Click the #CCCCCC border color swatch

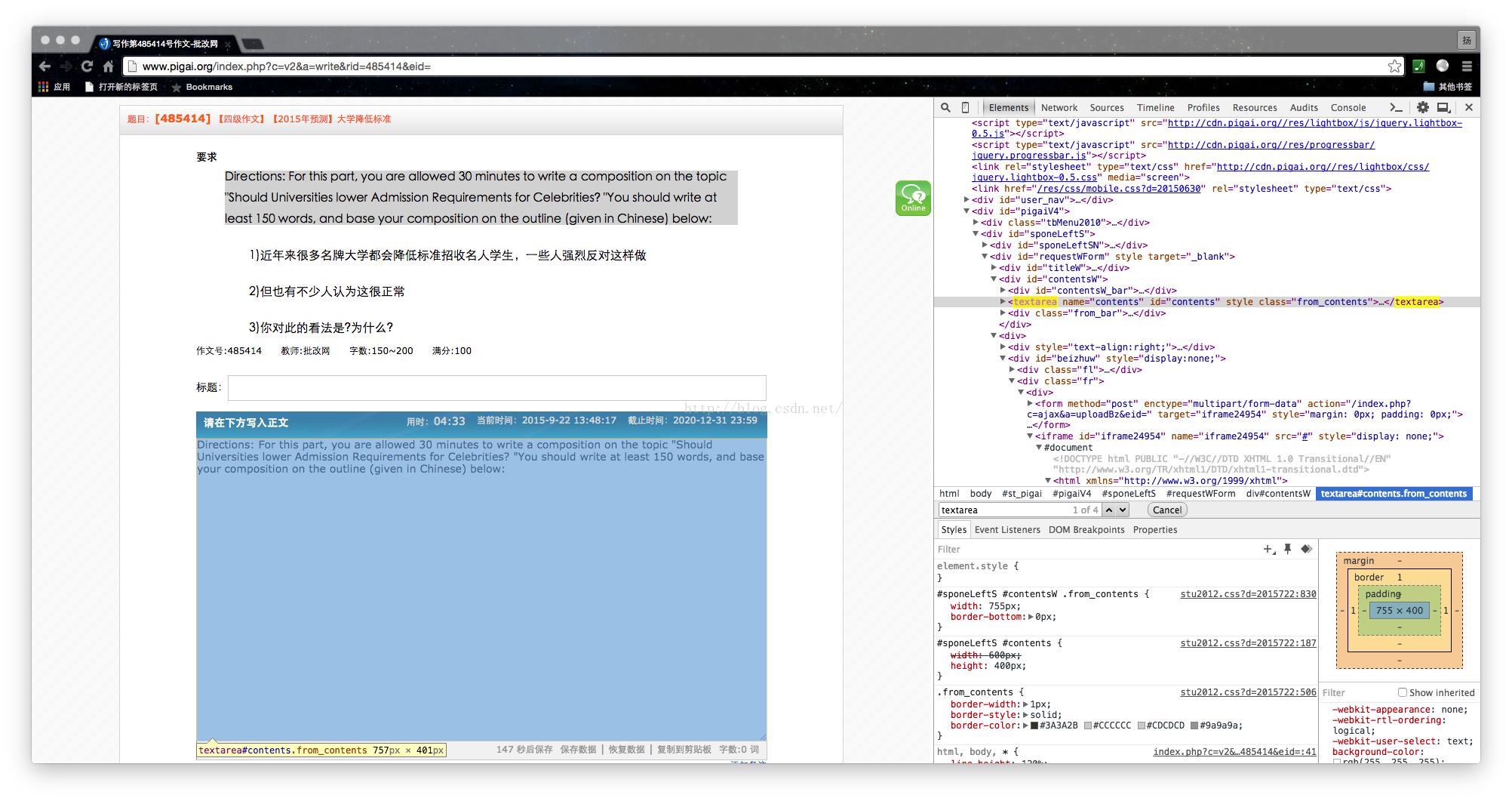click(x=1088, y=726)
